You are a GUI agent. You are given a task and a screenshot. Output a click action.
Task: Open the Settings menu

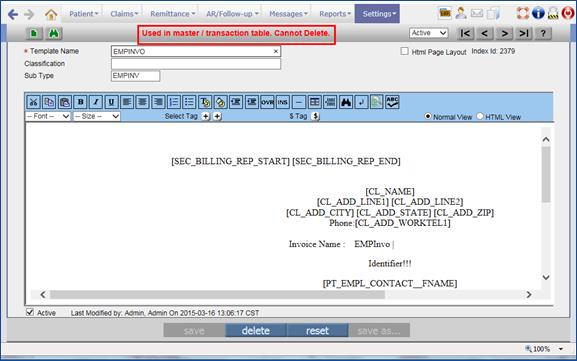[377, 14]
